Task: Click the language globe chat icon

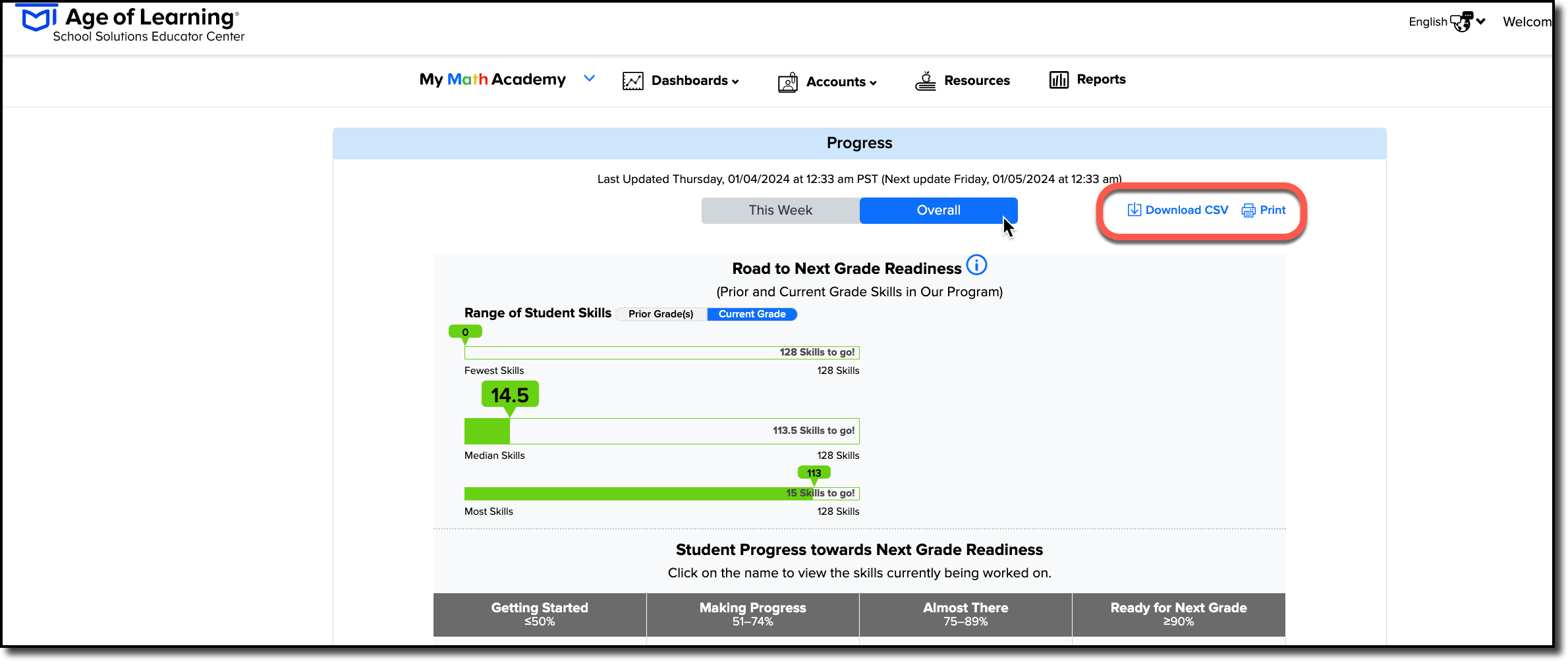Action: point(1461,22)
